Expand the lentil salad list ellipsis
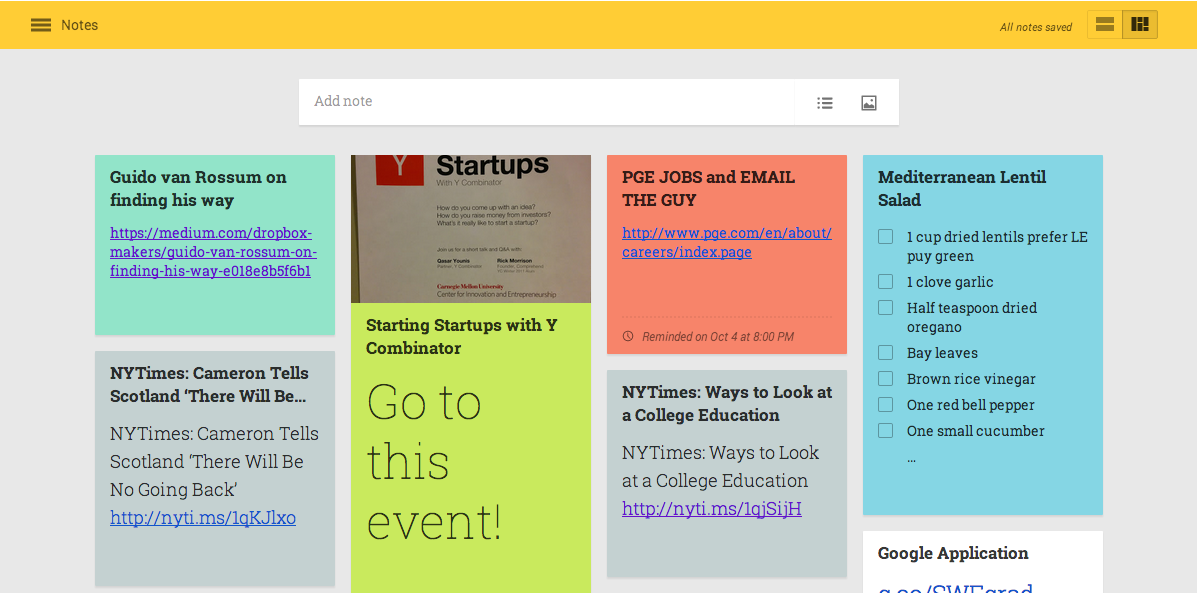1197x593 pixels. click(x=911, y=459)
